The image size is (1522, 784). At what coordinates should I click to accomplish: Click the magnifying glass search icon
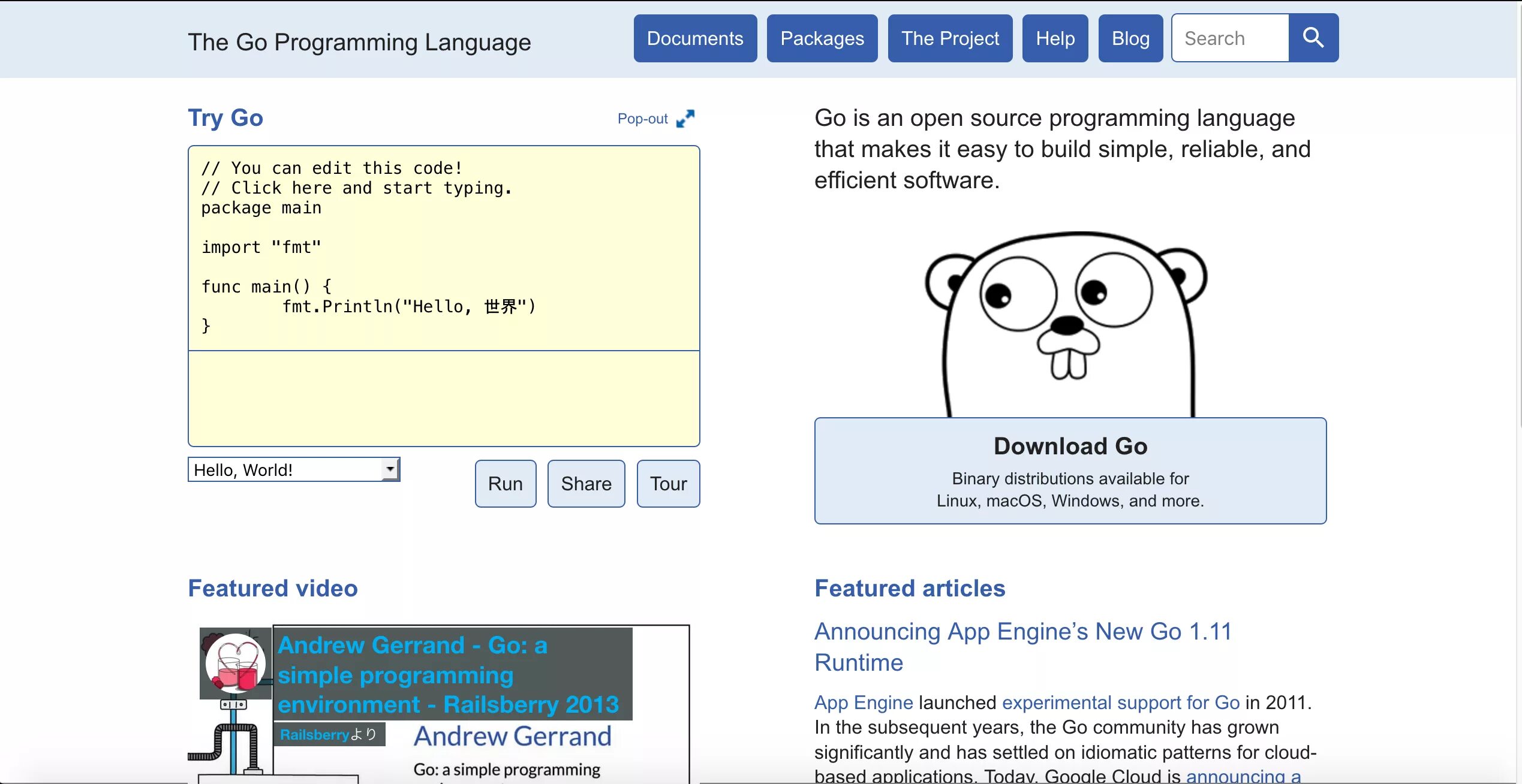tap(1313, 38)
